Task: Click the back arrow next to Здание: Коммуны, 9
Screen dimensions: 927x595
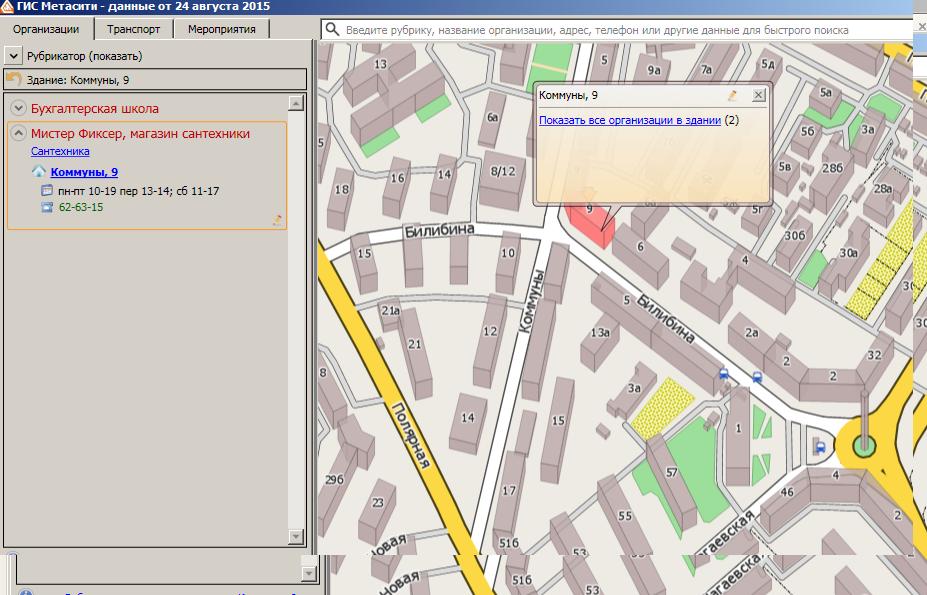Action: pos(13,79)
